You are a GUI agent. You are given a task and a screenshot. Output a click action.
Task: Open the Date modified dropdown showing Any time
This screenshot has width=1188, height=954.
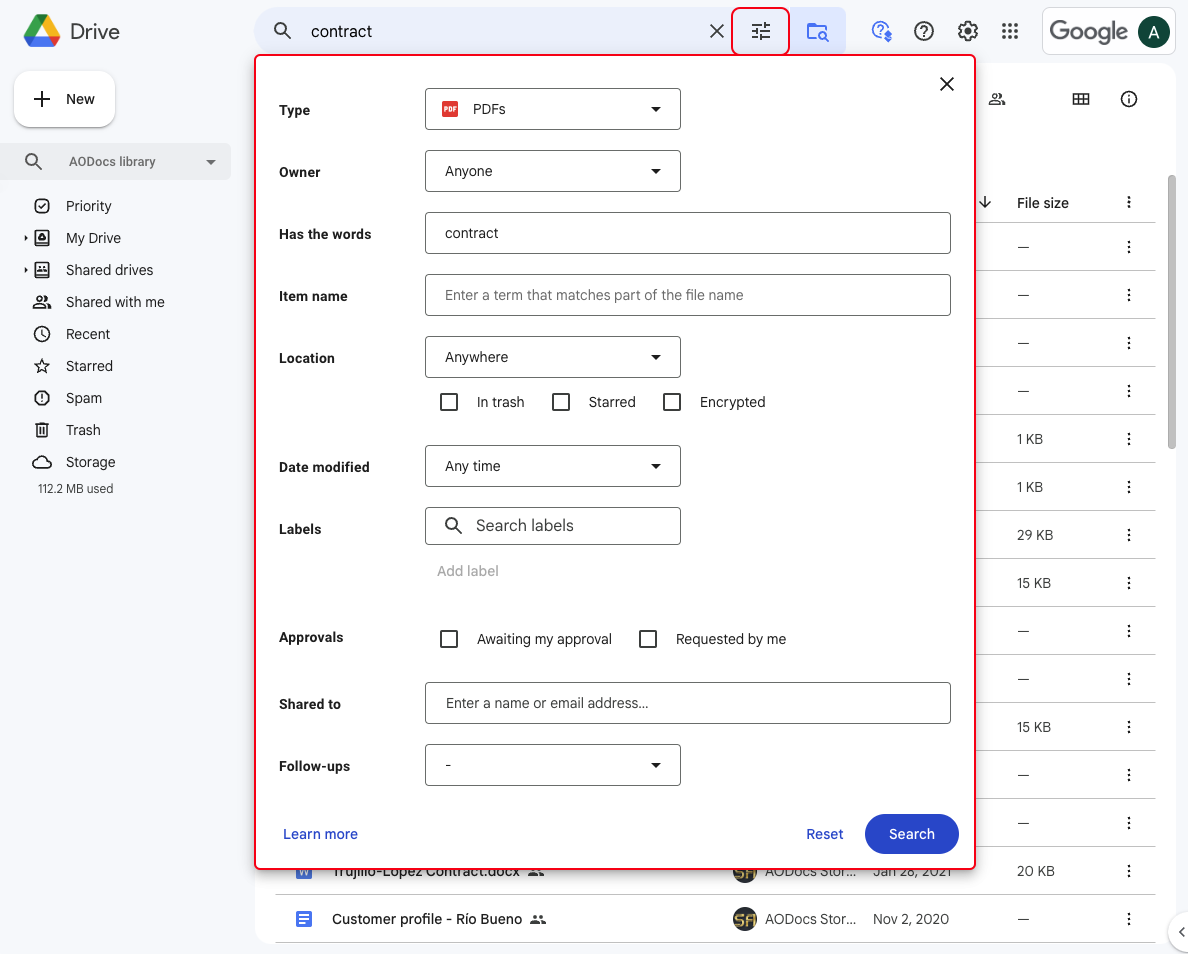pos(552,466)
